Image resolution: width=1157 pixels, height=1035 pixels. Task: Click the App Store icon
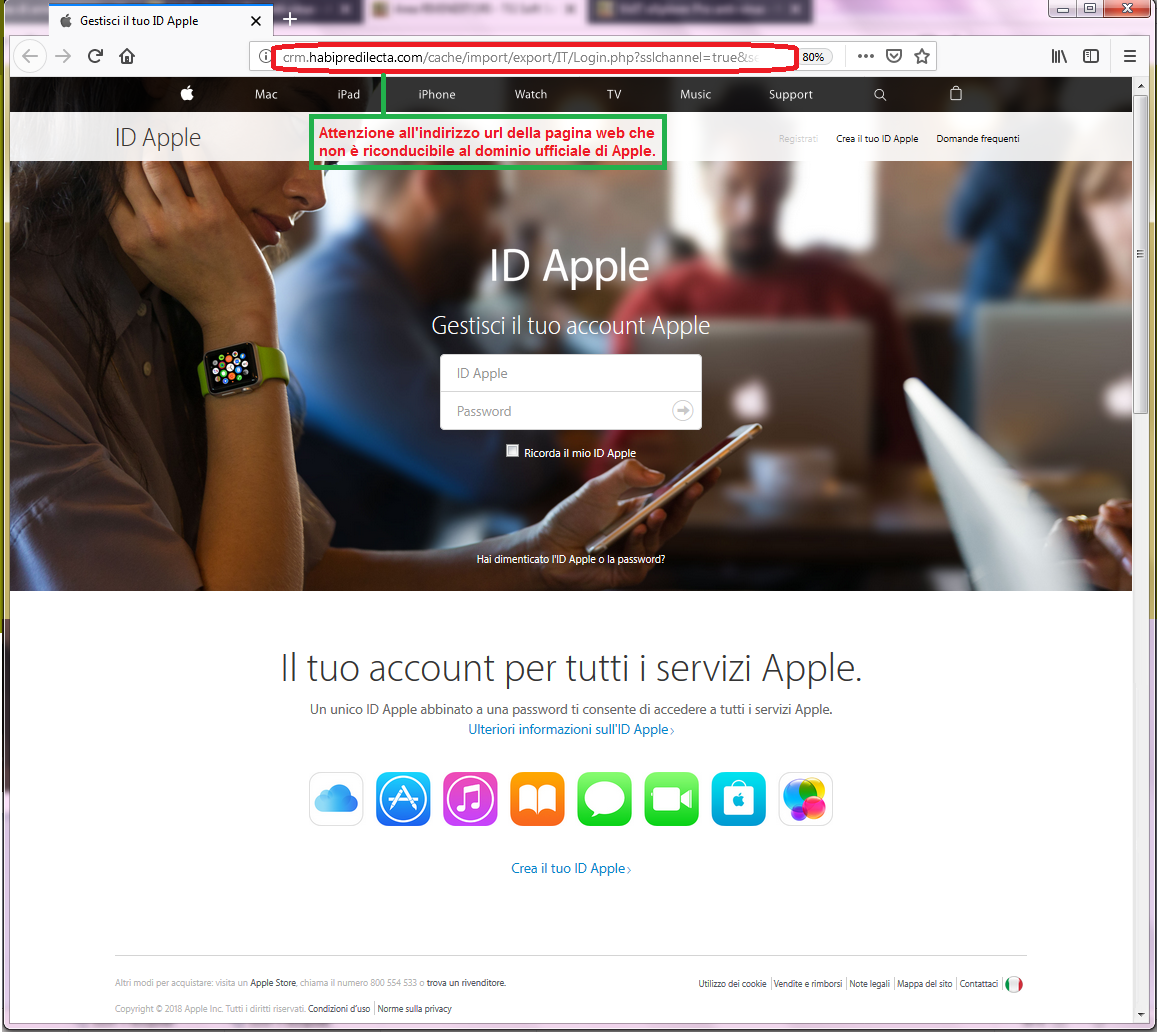tap(403, 799)
